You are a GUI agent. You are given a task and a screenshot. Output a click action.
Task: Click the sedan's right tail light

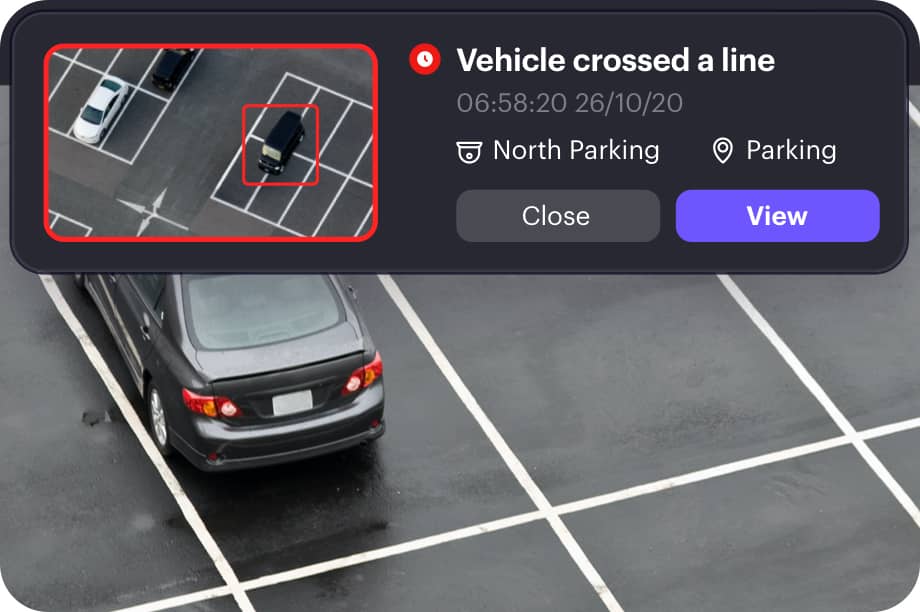363,374
